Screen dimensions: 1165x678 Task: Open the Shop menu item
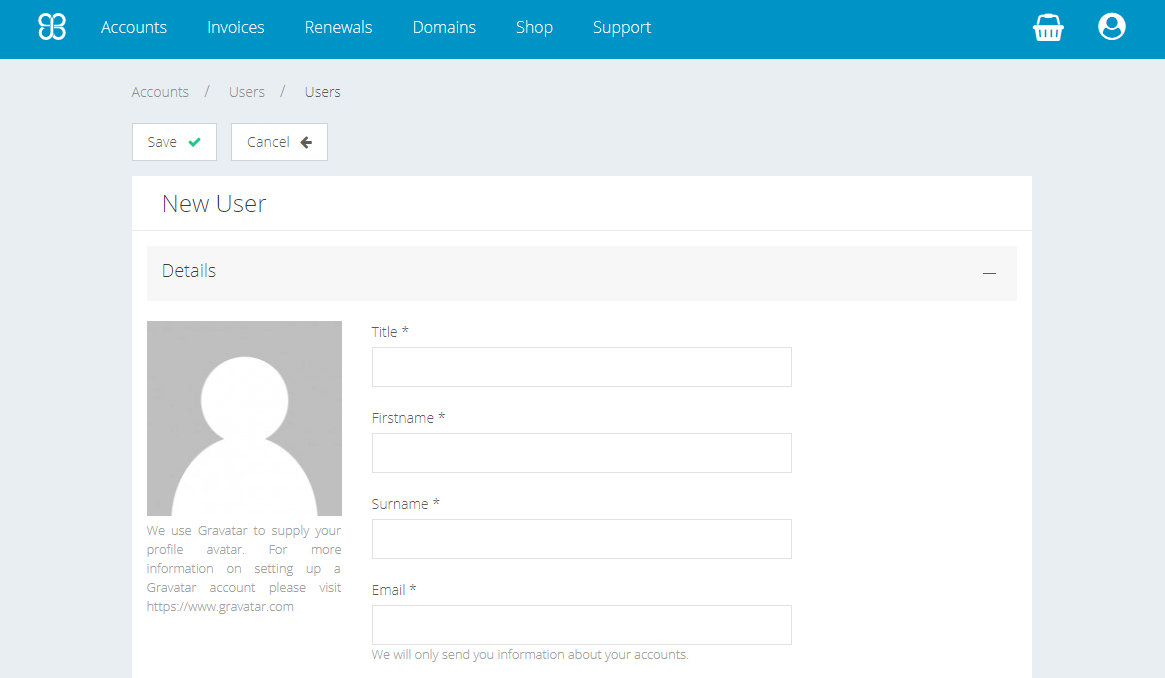pos(534,27)
